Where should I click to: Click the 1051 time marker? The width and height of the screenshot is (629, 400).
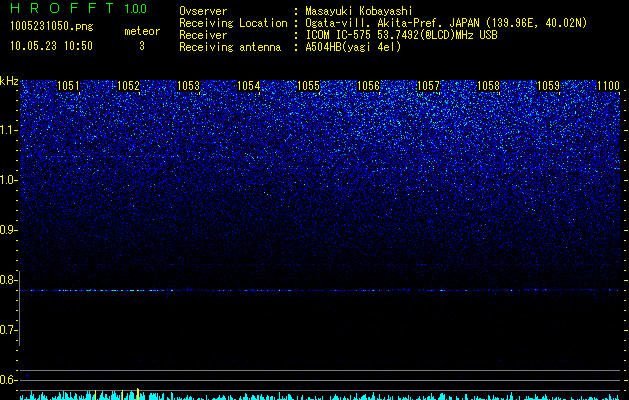[x=68, y=86]
